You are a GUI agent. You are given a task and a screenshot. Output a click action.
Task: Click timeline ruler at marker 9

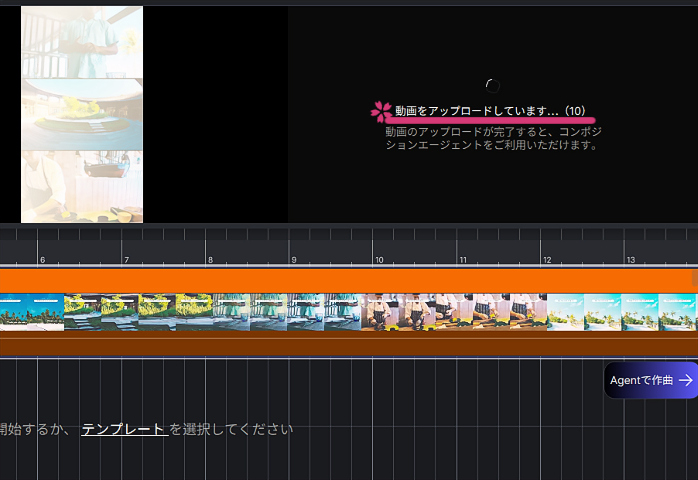pyautogui.click(x=293, y=259)
